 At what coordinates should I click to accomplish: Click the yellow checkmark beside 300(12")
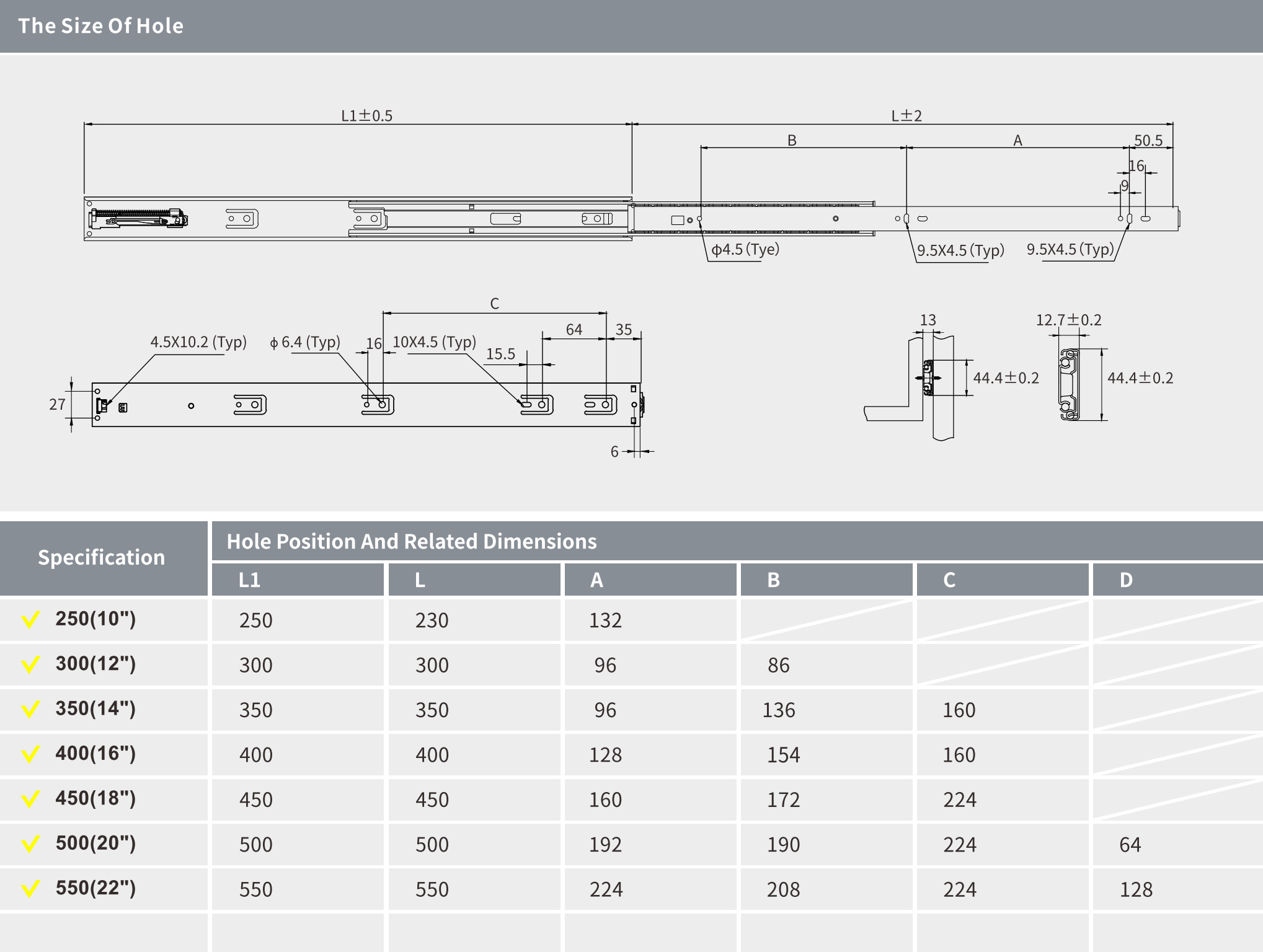pyautogui.click(x=30, y=664)
